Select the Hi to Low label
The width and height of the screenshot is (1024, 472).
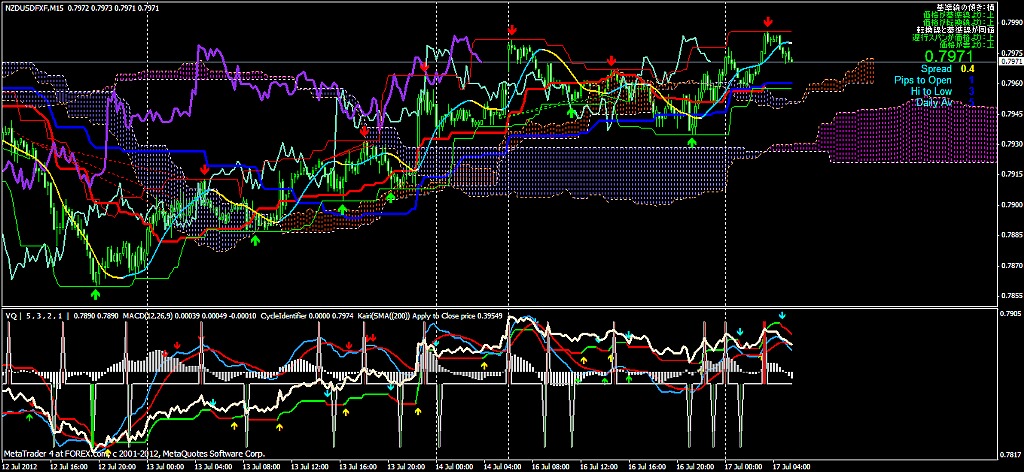click(931, 91)
